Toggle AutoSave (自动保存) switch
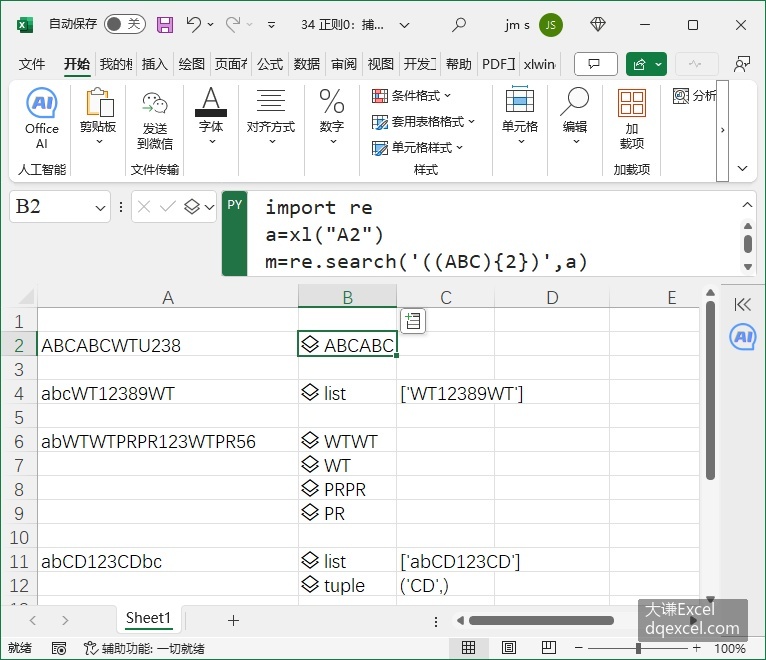The height and width of the screenshot is (660, 766). tap(125, 24)
